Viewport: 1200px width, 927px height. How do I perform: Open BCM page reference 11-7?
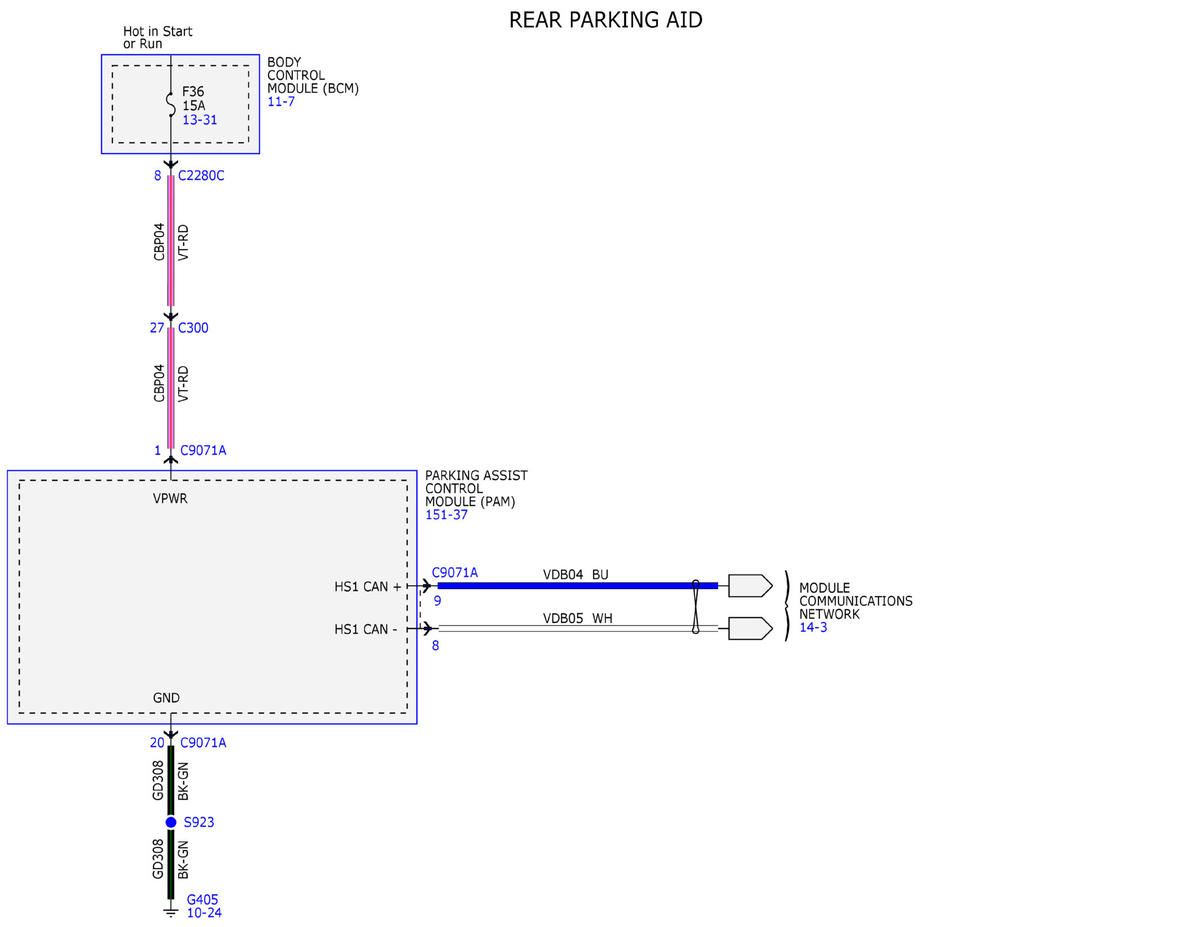click(x=281, y=101)
